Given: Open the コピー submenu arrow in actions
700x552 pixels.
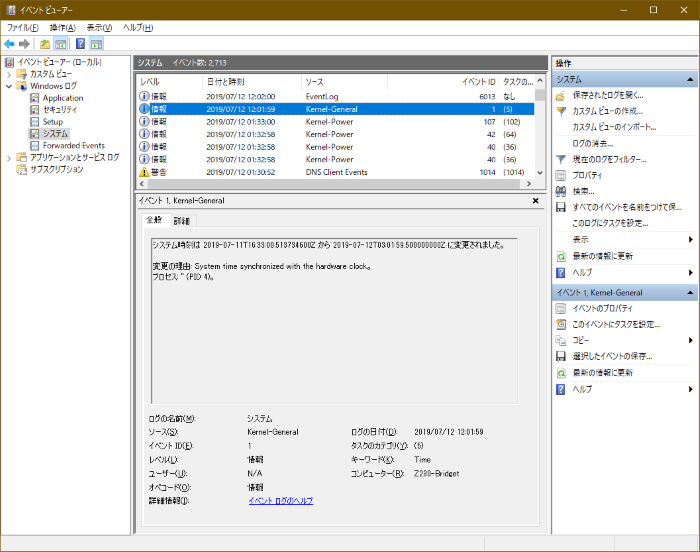Looking at the screenshot, I should pyautogui.click(x=691, y=340).
